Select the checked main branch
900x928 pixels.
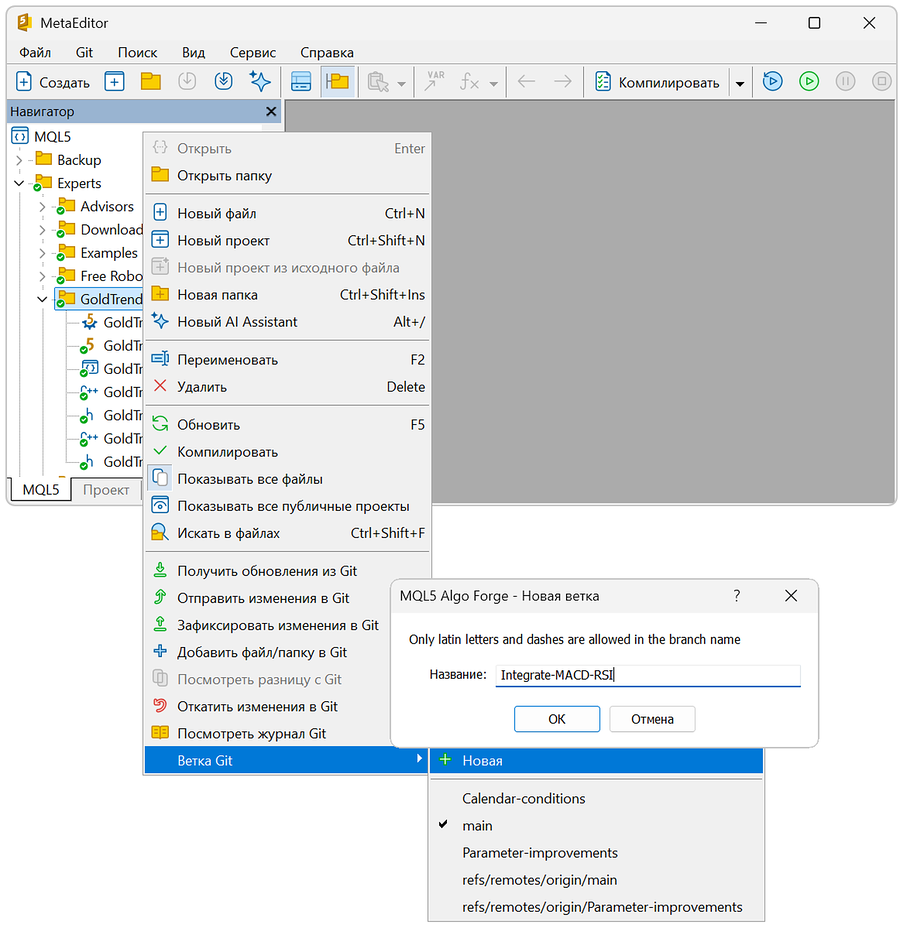[x=596, y=826]
